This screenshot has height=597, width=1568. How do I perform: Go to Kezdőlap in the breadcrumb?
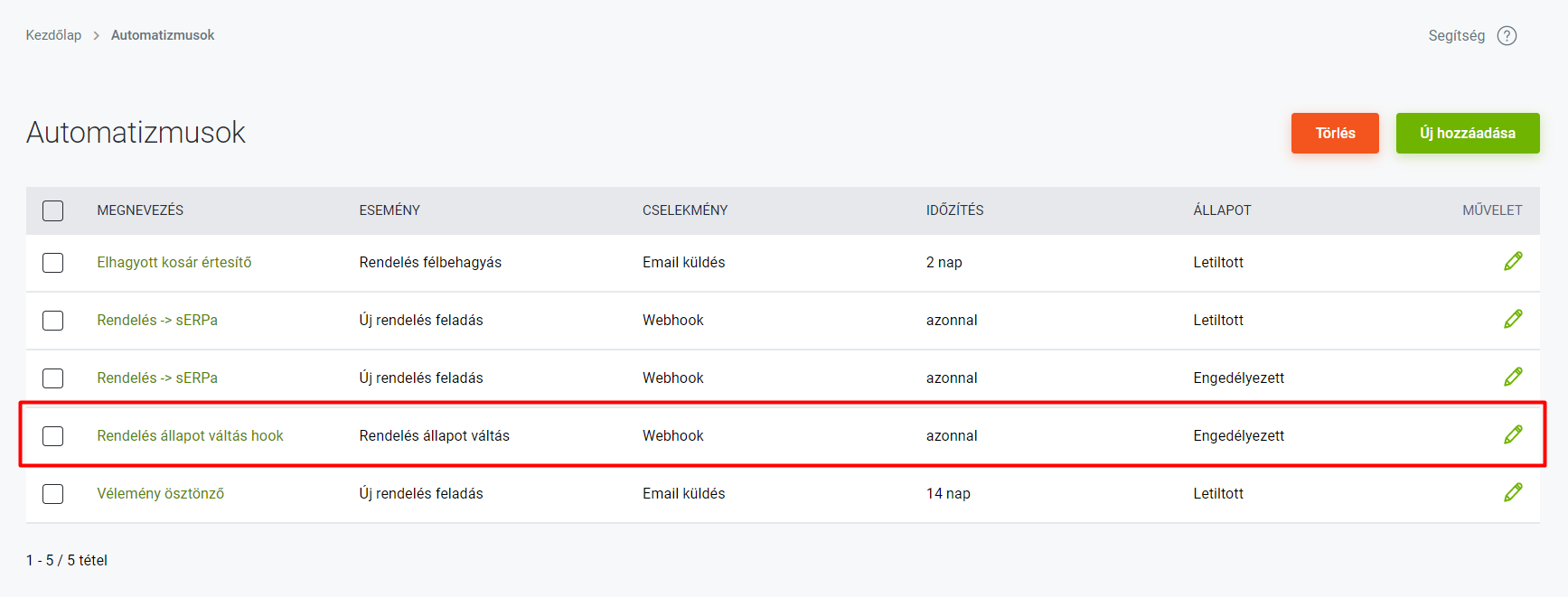click(53, 35)
